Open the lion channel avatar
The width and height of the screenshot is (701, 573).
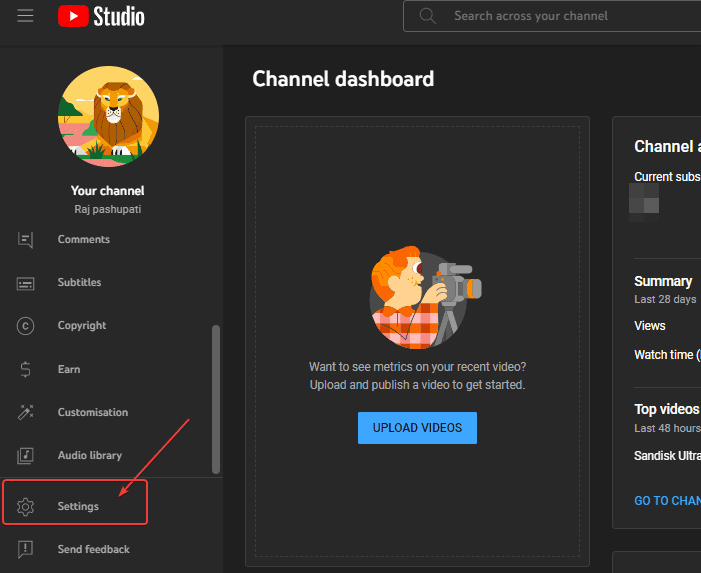108,116
